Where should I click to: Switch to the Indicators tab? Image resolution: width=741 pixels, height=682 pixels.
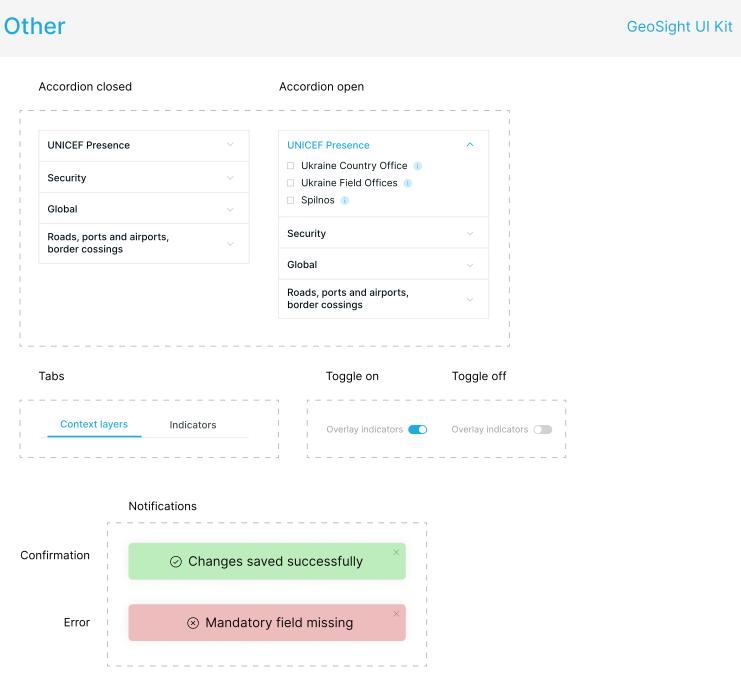(193, 425)
